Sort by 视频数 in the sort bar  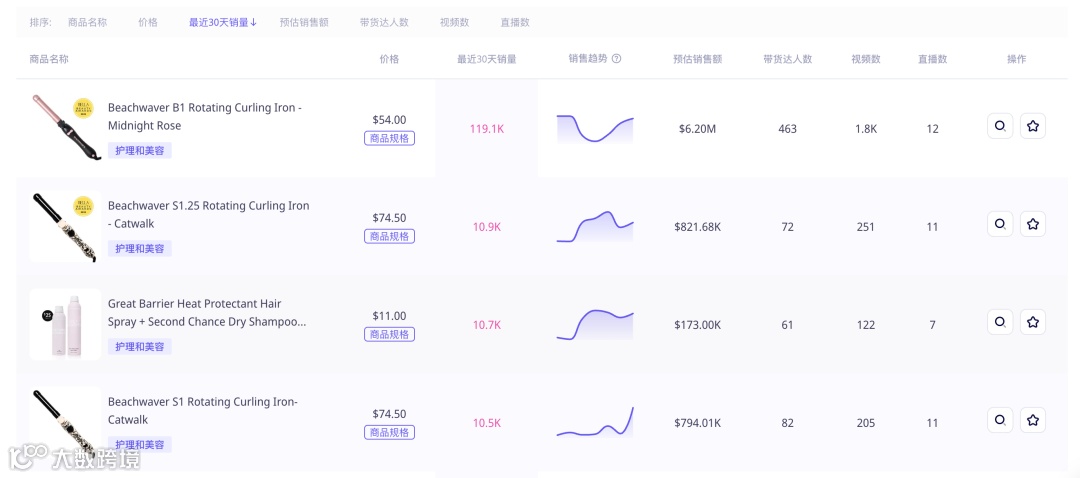coord(455,22)
